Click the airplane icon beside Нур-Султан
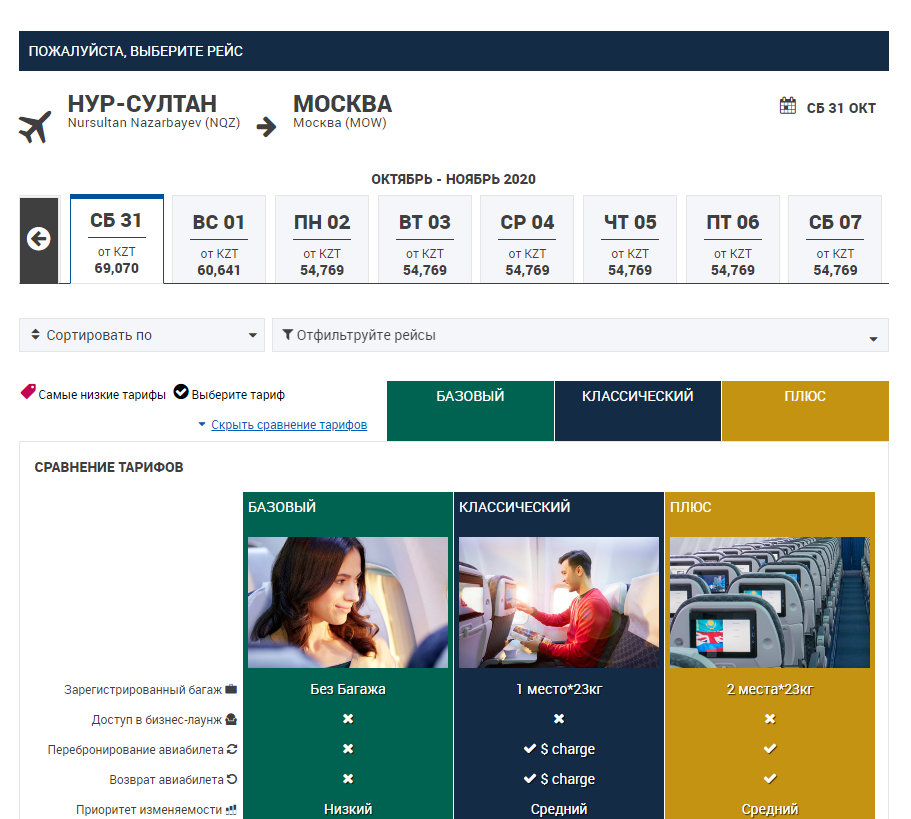Screen dimensions: 911x819 click(x=35, y=127)
